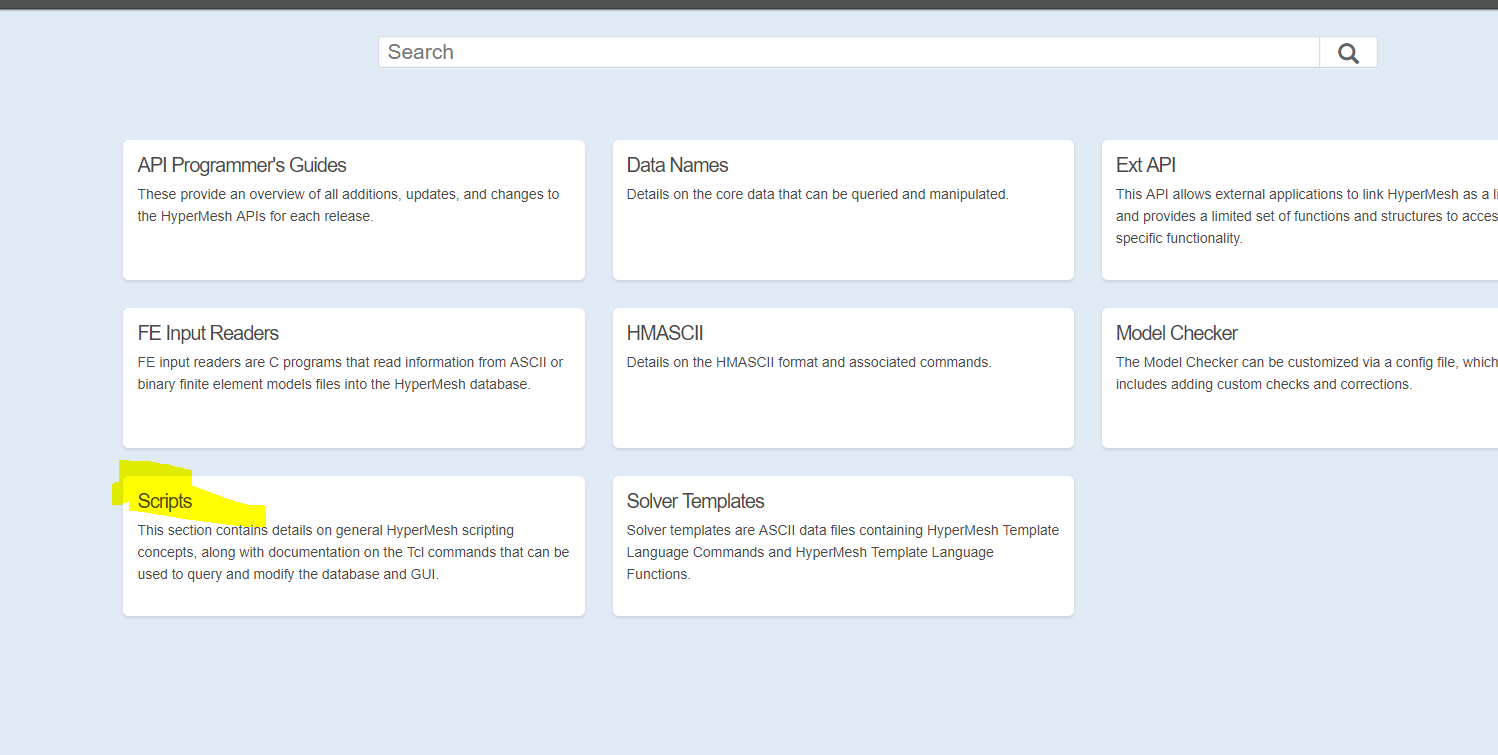Click the Data Names description about core data
Screen dimensions: 1498x755
coord(817,194)
